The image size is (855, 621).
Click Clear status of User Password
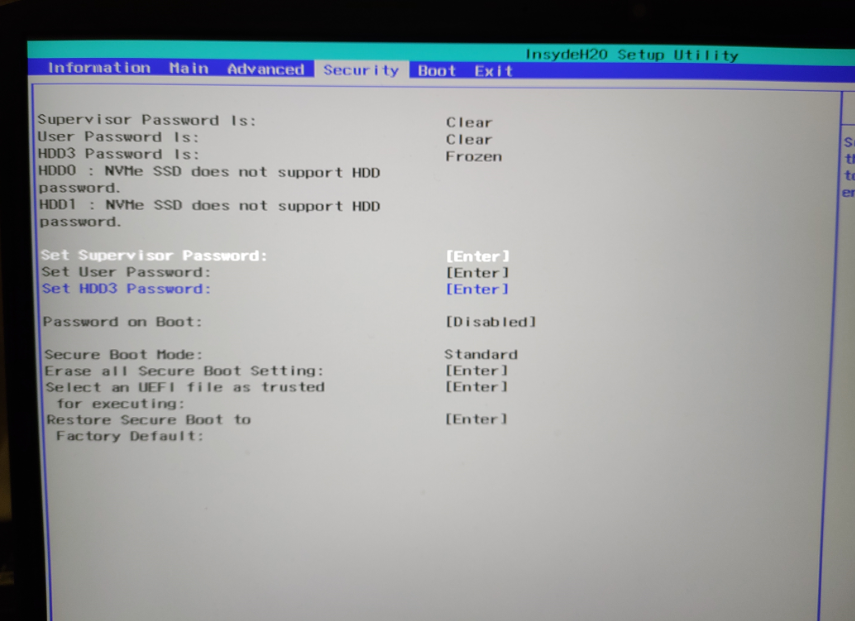[x=469, y=140]
